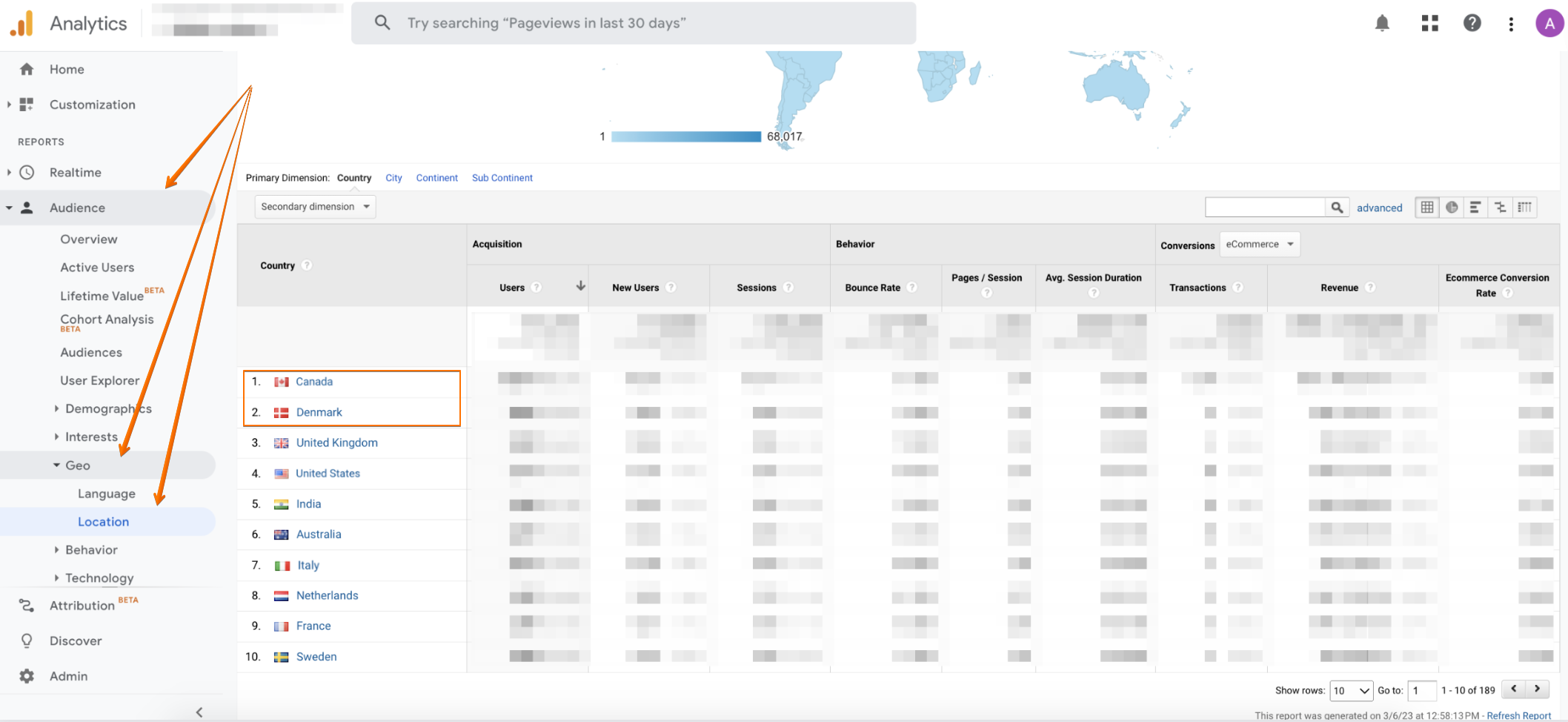Viewport: 1568px width, 722px height.
Task: Switch to Pivot view icon
Action: [1524, 208]
